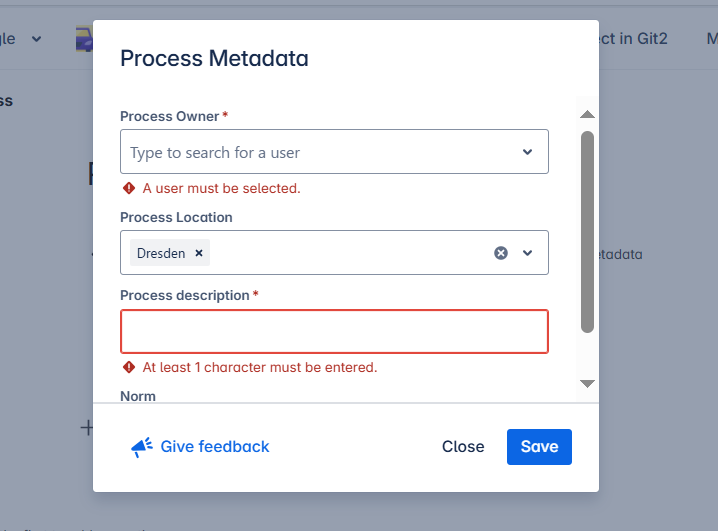
Task: Remove the Dresden tag with its x
Action: click(199, 253)
